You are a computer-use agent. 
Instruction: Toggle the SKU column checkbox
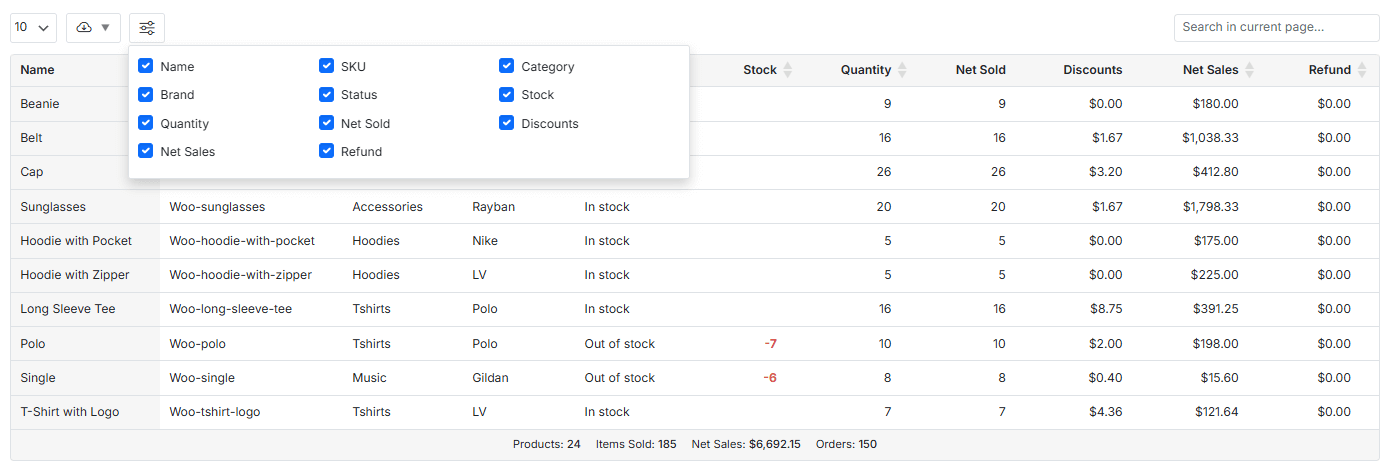[326, 66]
